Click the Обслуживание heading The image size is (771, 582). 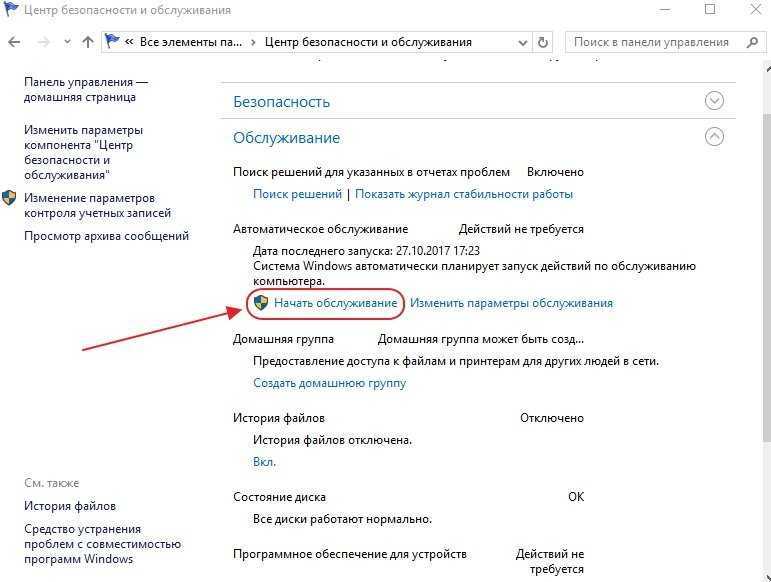[286, 138]
